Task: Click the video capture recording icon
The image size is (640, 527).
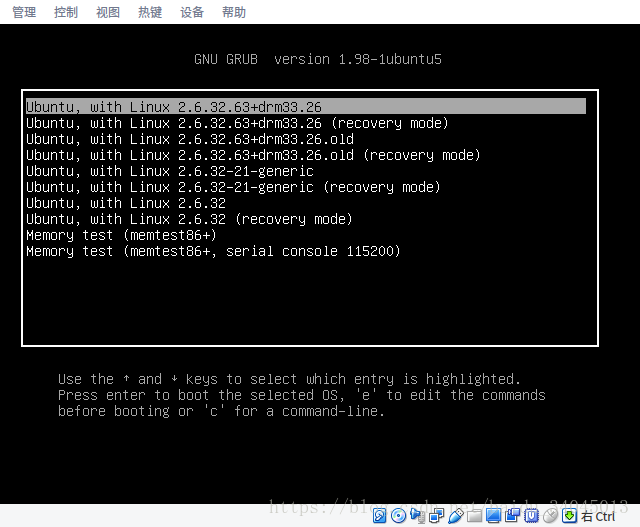Action: (x=512, y=515)
